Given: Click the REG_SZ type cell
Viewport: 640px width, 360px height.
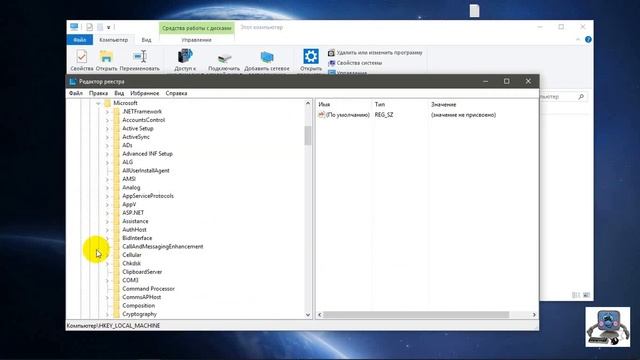Looking at the screenshot, I should (384, 115).
